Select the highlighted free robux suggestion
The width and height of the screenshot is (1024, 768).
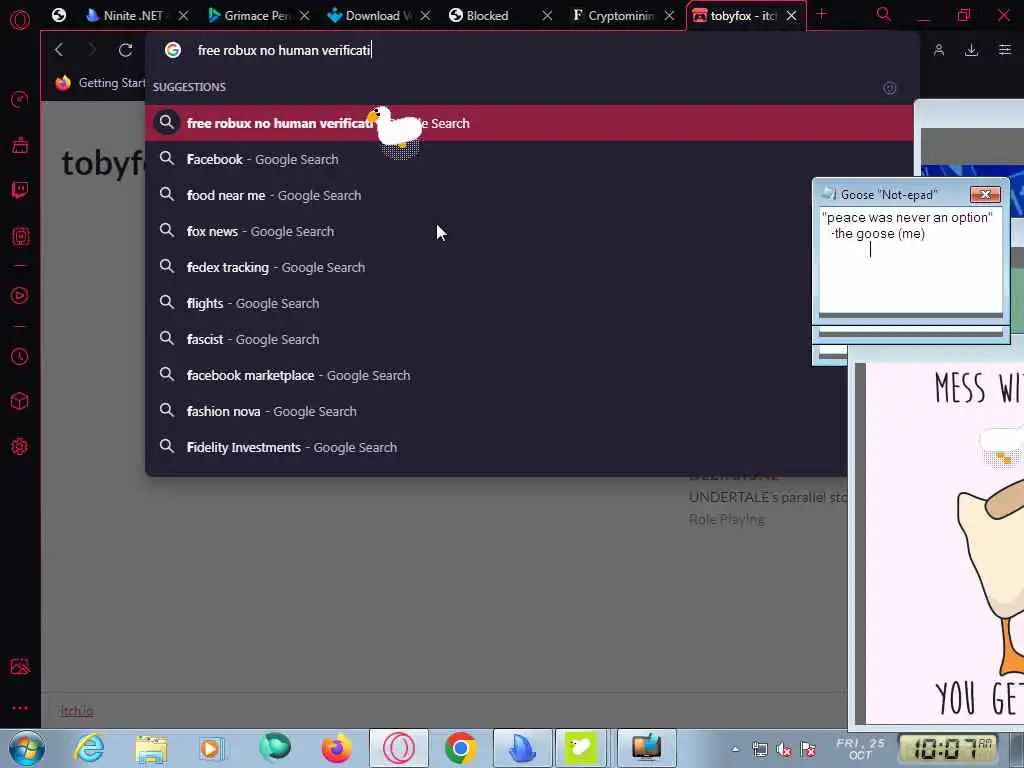coord(529,123)
